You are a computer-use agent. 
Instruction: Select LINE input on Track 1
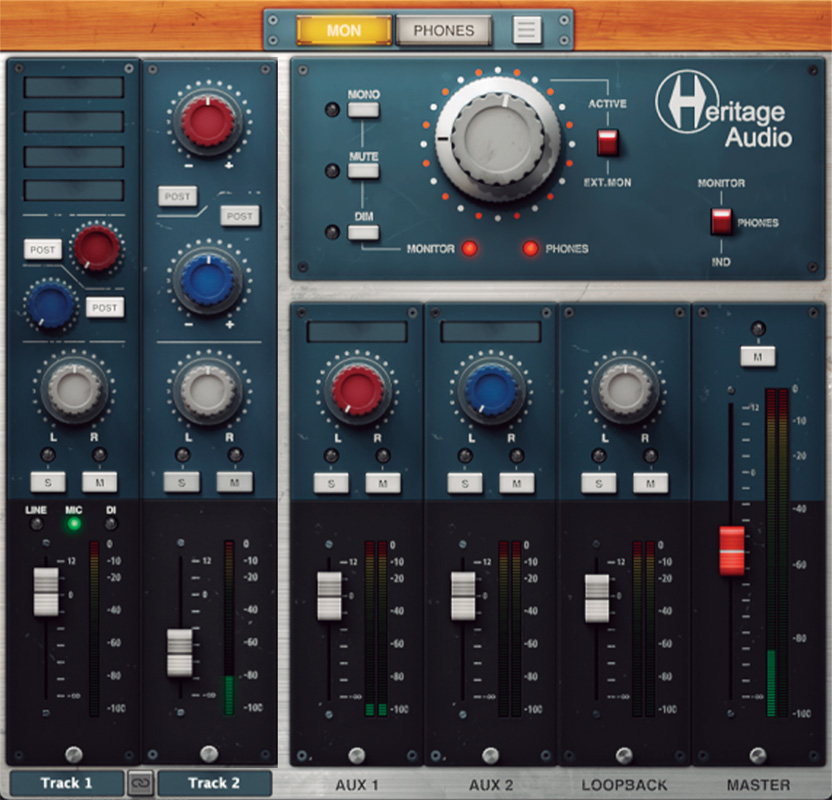tap(36, 524)
